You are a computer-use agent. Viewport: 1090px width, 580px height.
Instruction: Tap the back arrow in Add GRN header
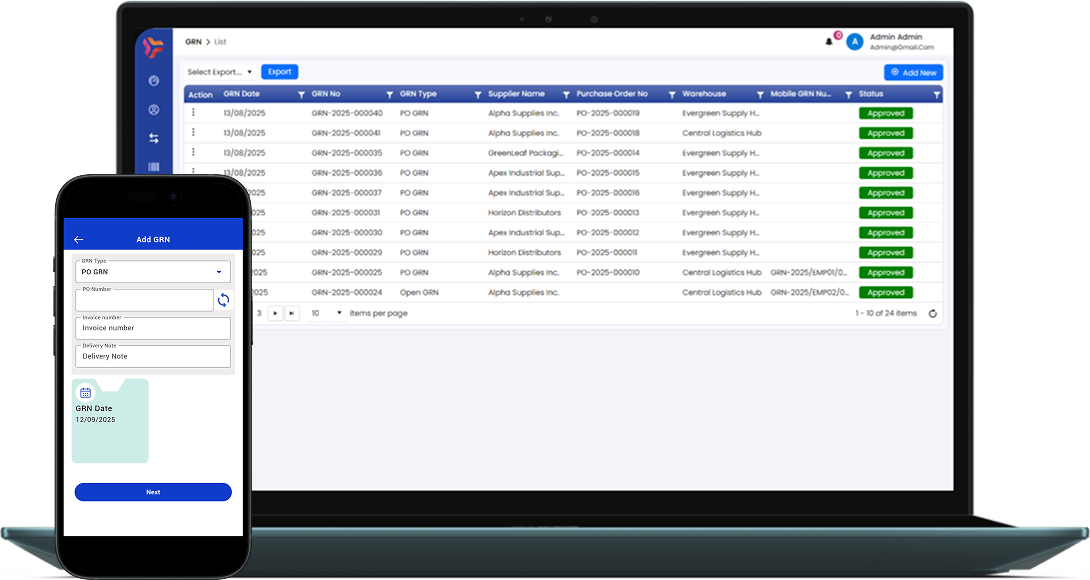[x=79, y=240]
